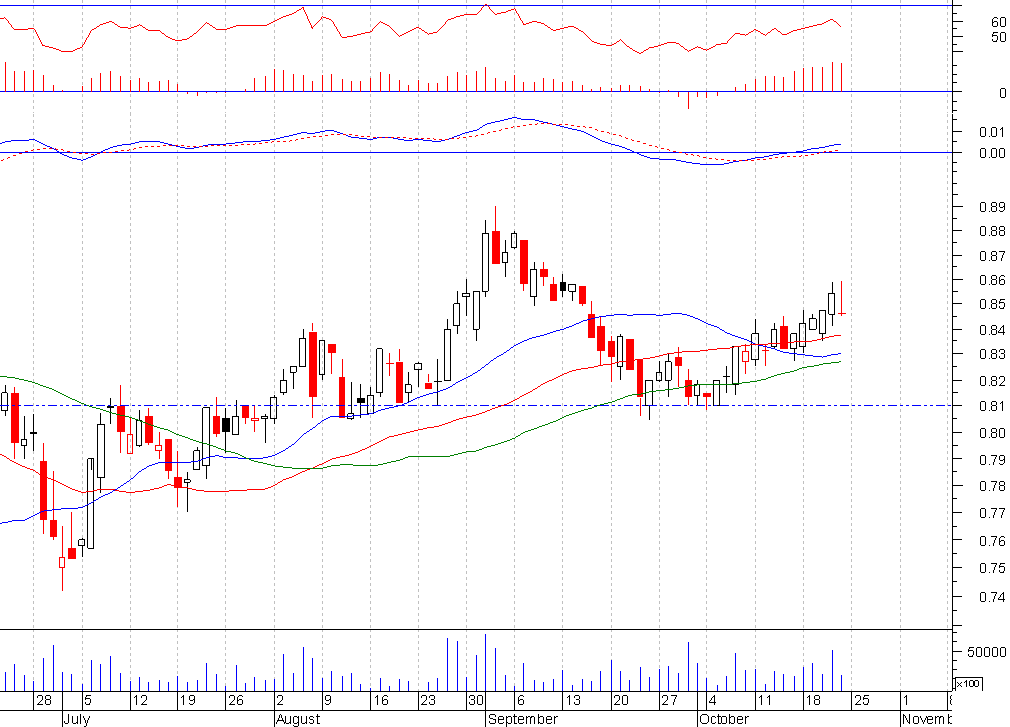Viewport: 1010px width, 727px height.
Task: Select the 0.80 price axis label
Action: (x=992, y=433)
